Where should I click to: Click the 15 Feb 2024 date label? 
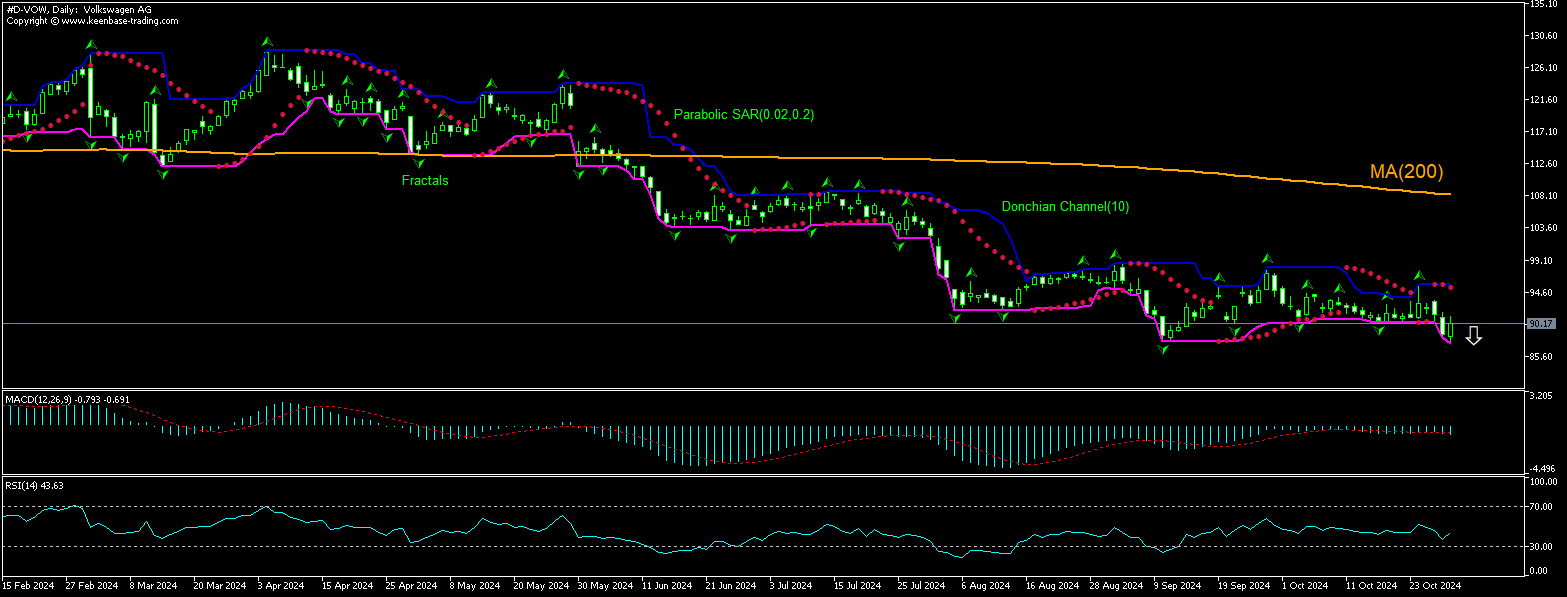tap(27, 585)
